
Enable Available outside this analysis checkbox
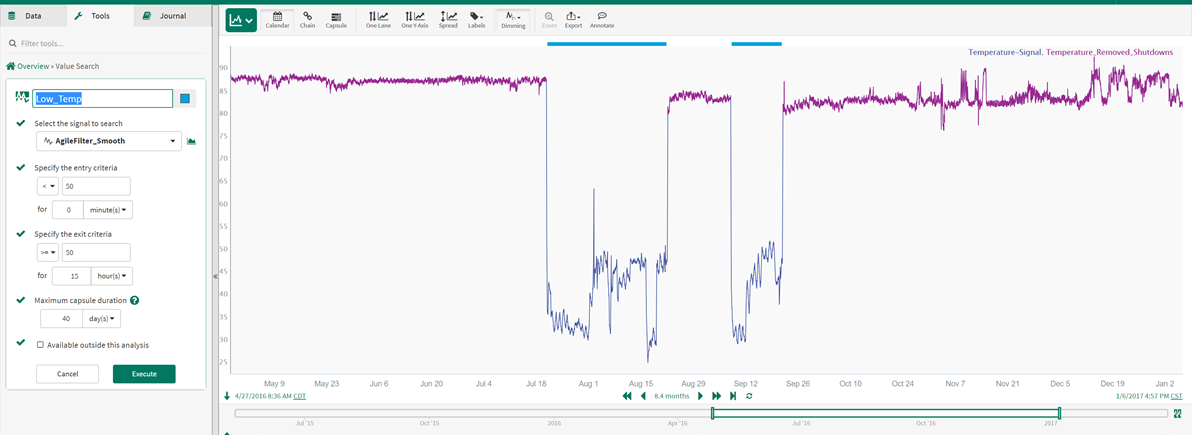coord(40,345)
